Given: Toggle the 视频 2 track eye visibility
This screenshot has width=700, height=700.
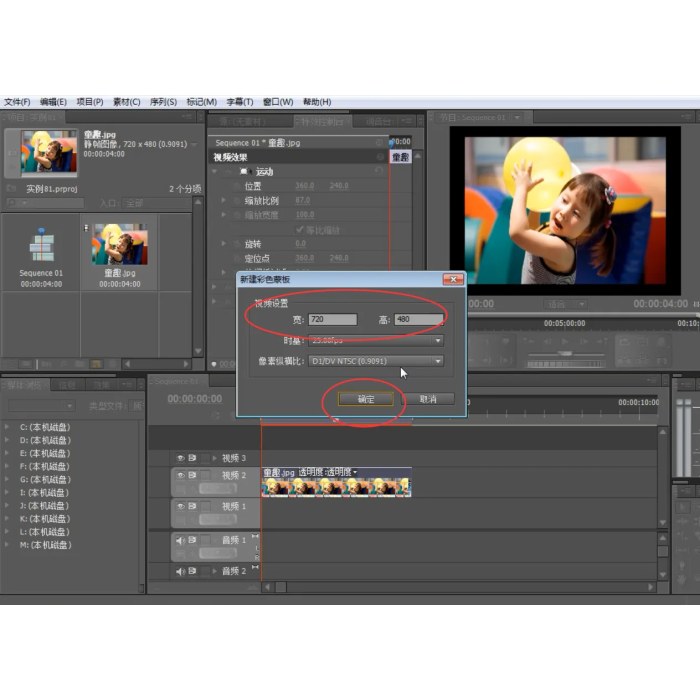Looking at the screenshot, I should tap(180, 475).
